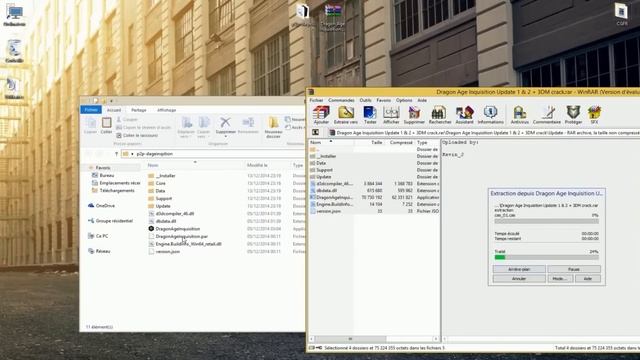Click the Pause button in extraction dialog
640x360 pixels.
(574, 269)
